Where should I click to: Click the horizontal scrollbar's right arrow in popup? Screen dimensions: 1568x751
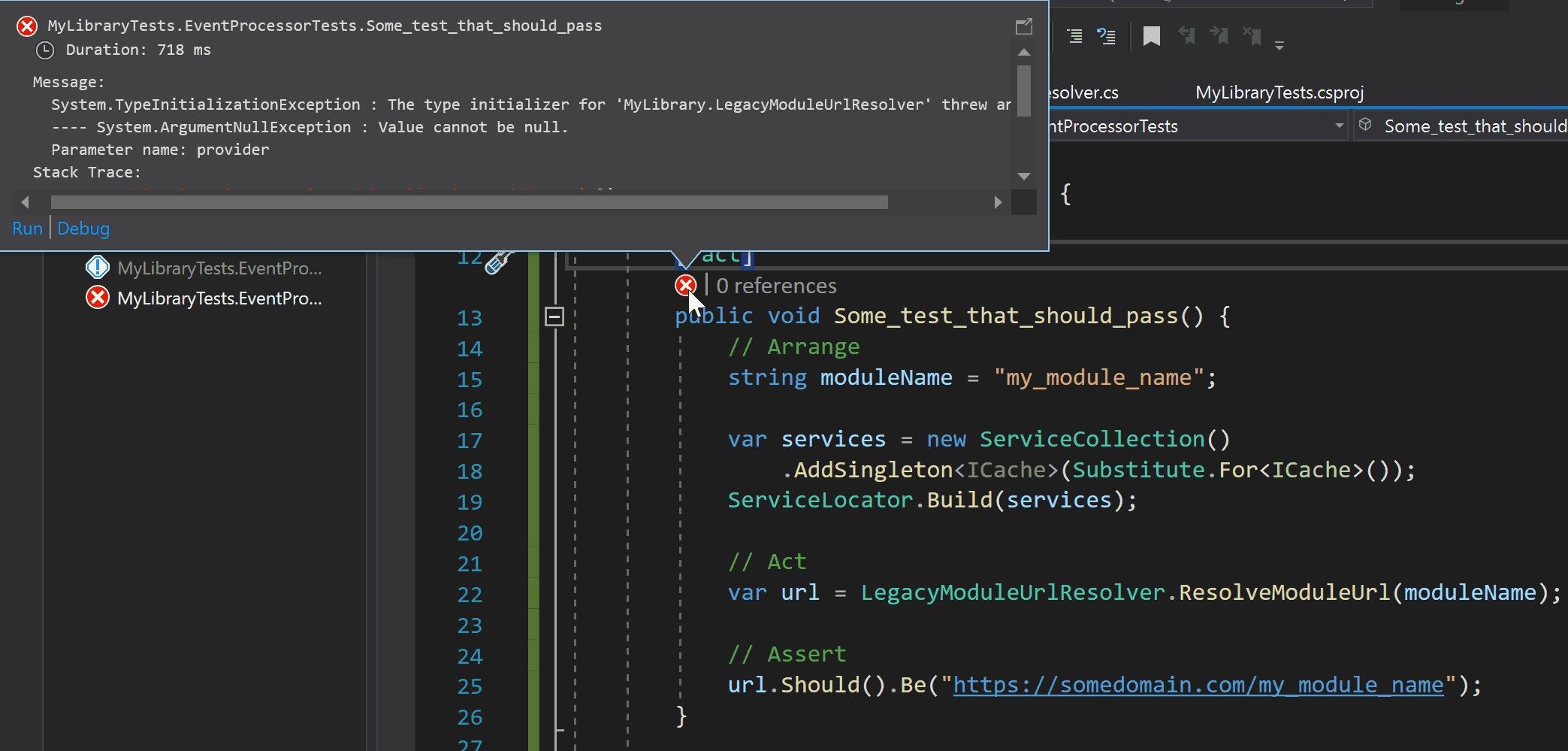998,202
